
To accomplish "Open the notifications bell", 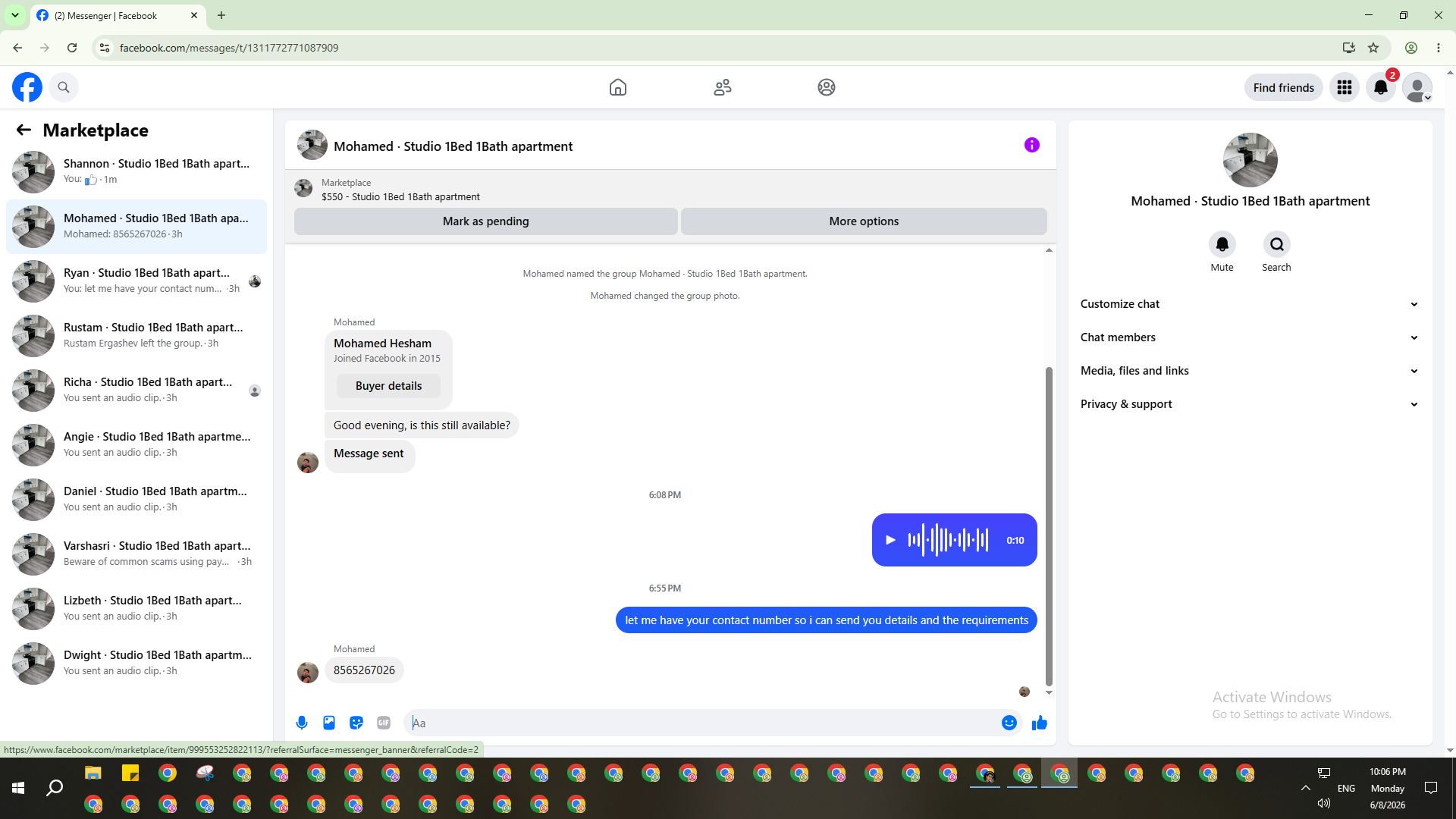I will [x=1381, y=87].
